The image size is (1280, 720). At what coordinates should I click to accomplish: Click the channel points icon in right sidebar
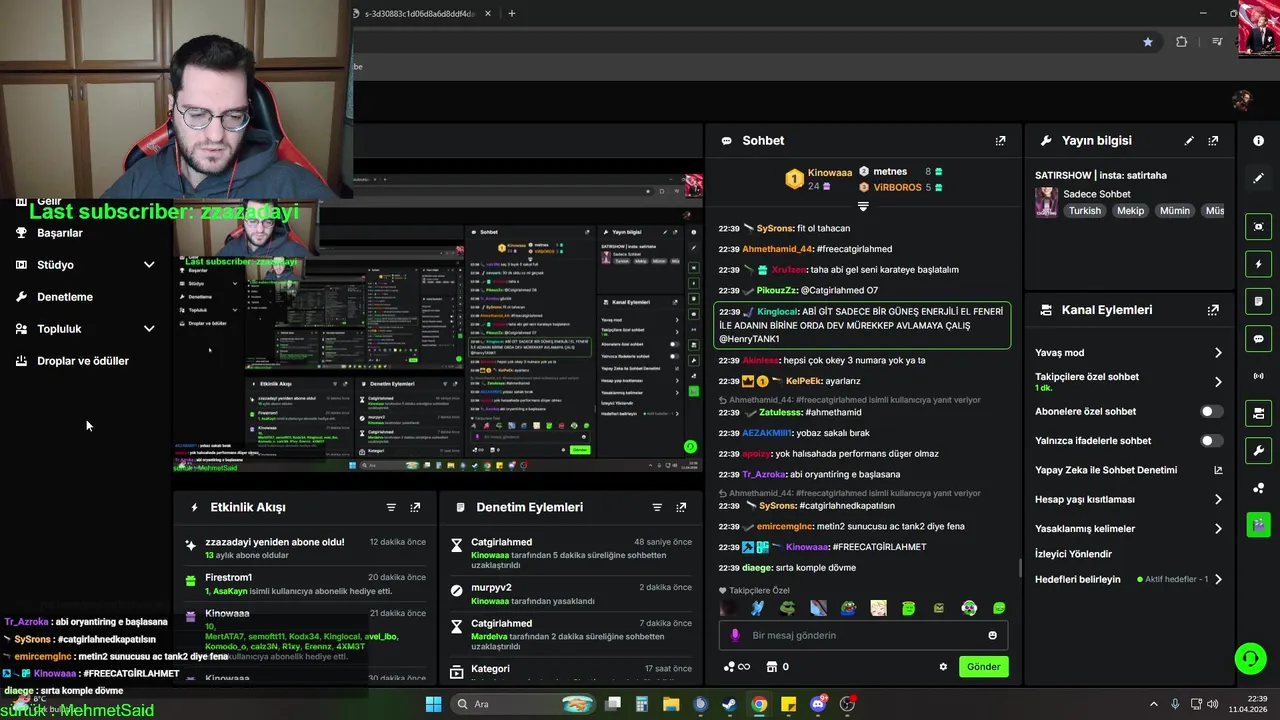pyautogui.click(x=1259, y=488)
